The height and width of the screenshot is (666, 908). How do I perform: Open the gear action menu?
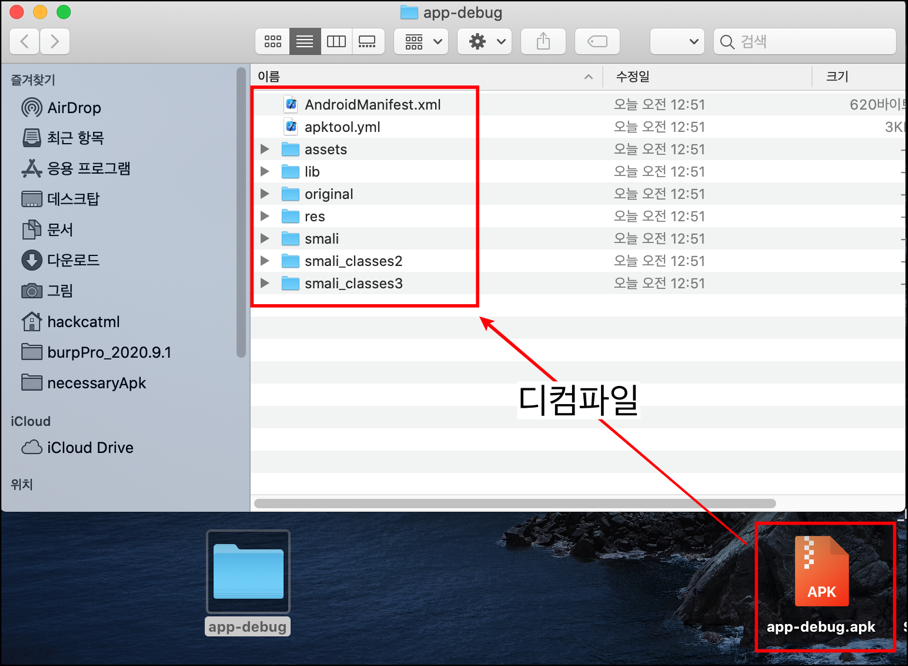485,41
